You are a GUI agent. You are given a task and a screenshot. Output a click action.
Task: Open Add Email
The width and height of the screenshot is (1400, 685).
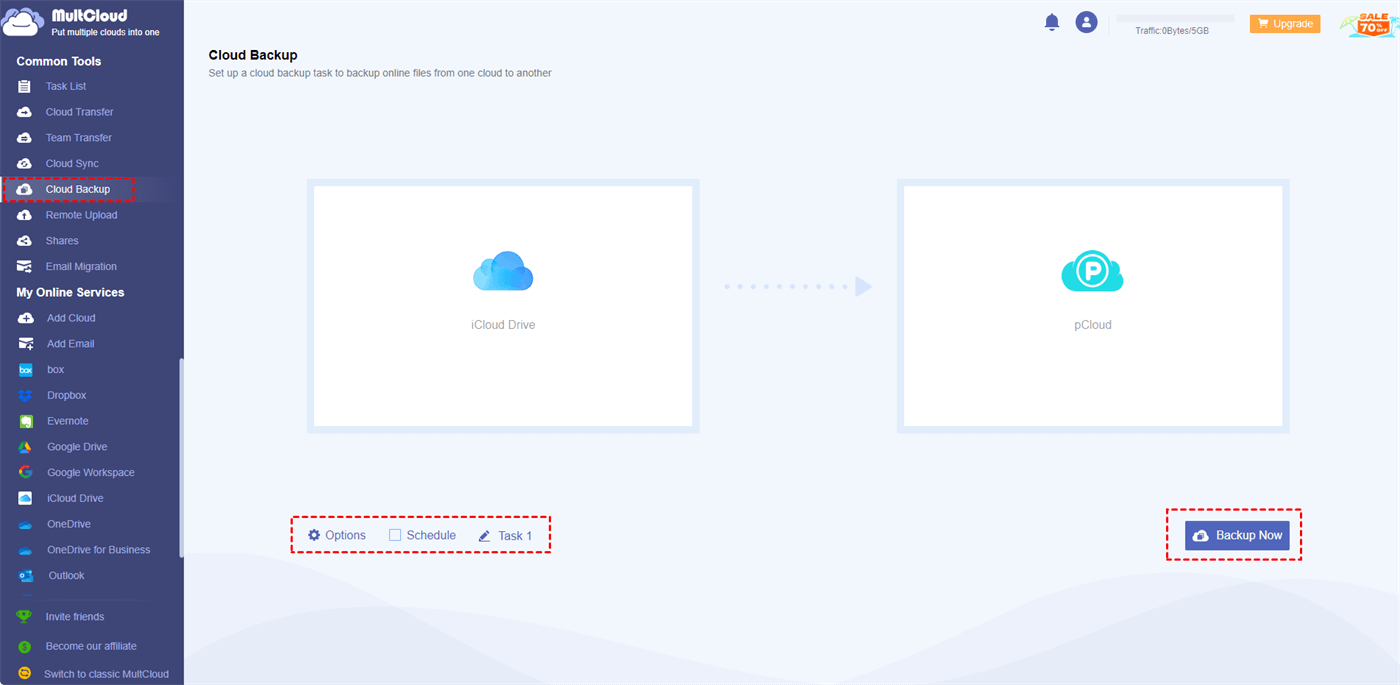pos(70,344)
